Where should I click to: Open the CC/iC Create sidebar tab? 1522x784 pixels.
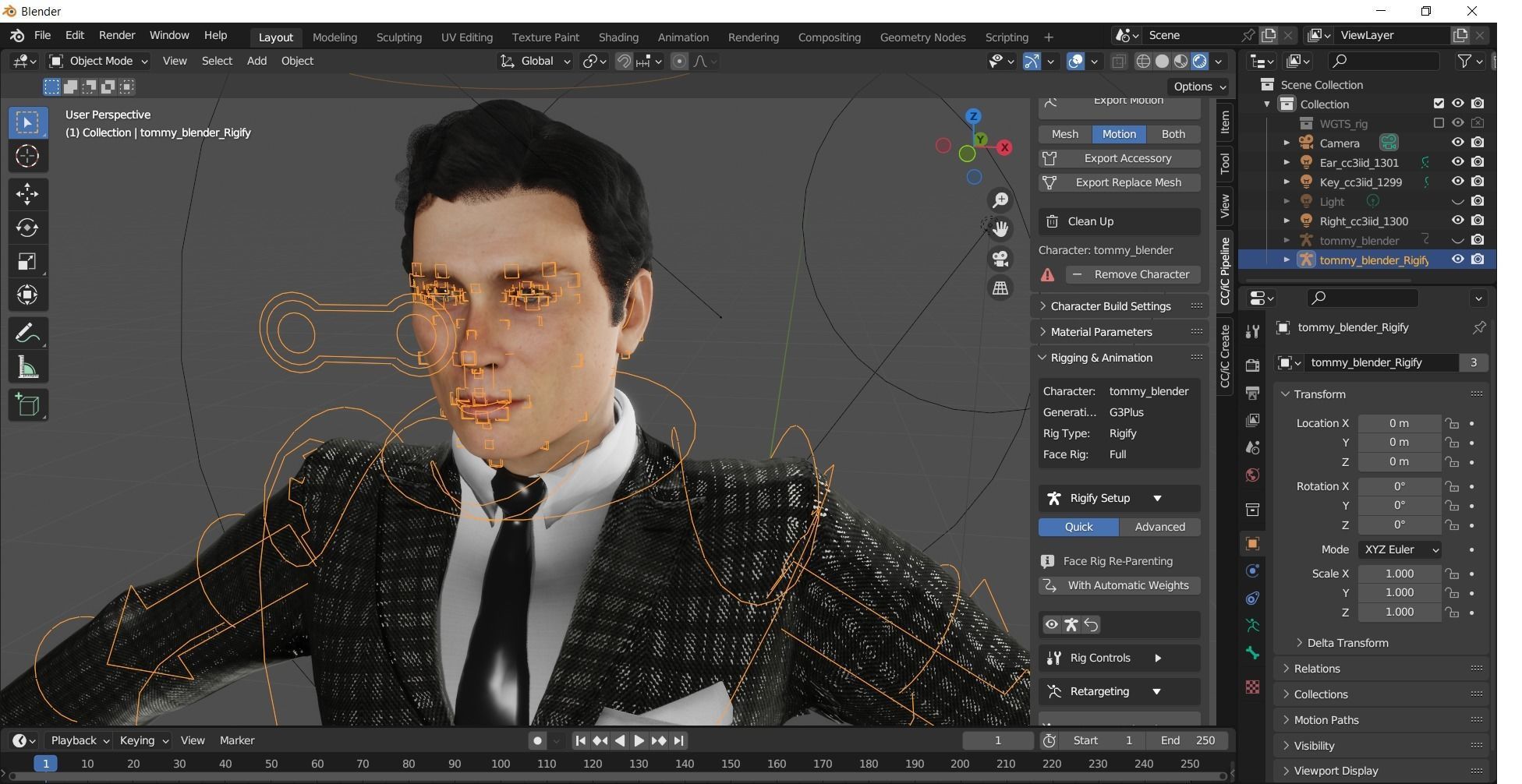(1225, 356)
